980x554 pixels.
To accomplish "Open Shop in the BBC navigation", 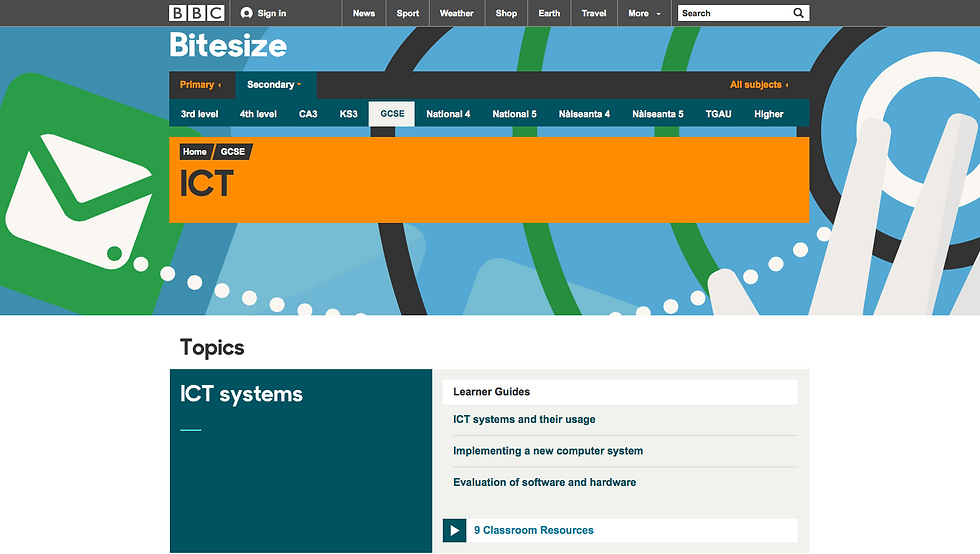I will point(506,13).
